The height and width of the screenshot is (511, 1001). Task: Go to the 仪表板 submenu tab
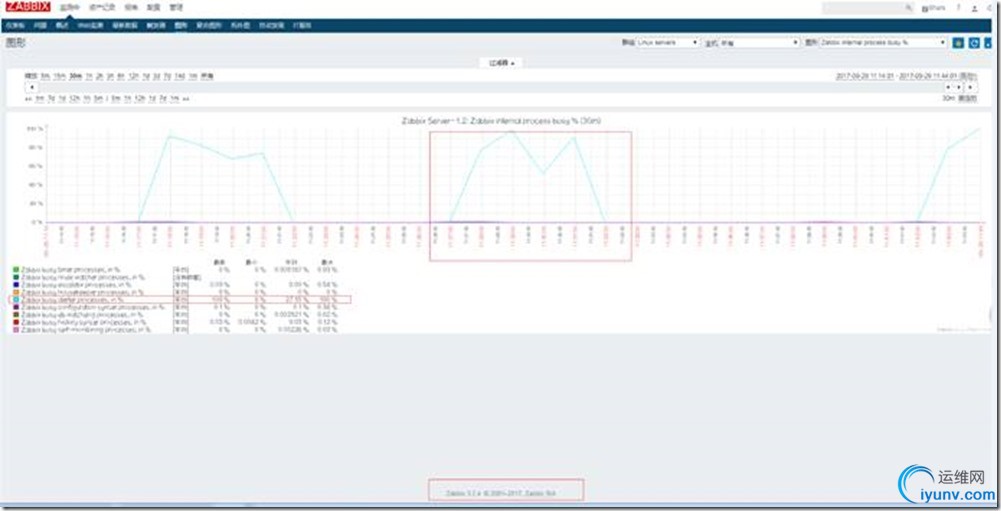tap(15, 26)
